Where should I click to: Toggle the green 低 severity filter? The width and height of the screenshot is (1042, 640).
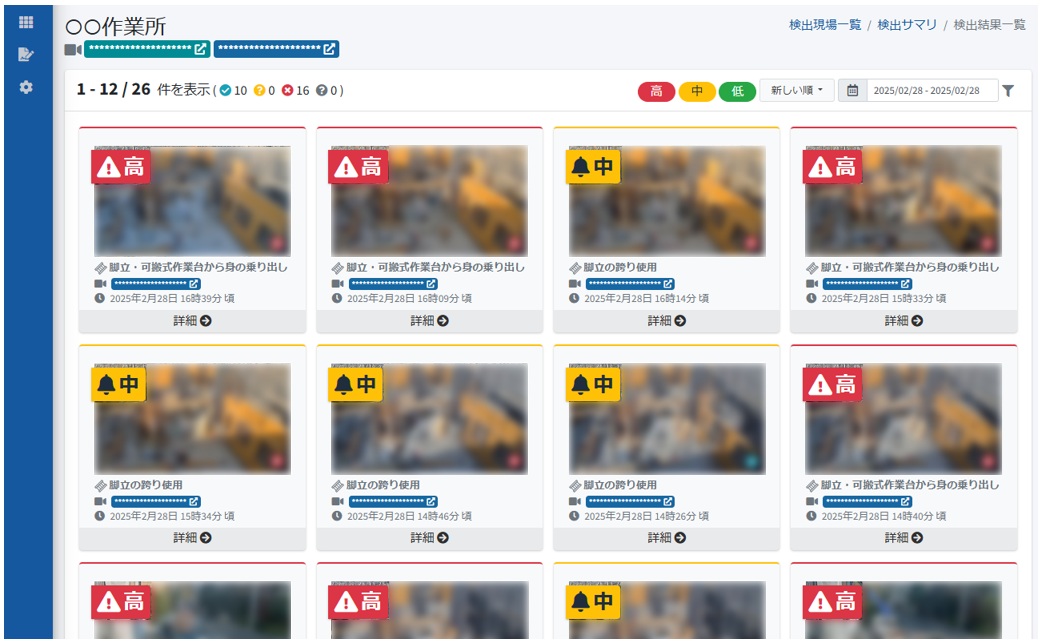point(738,91)
